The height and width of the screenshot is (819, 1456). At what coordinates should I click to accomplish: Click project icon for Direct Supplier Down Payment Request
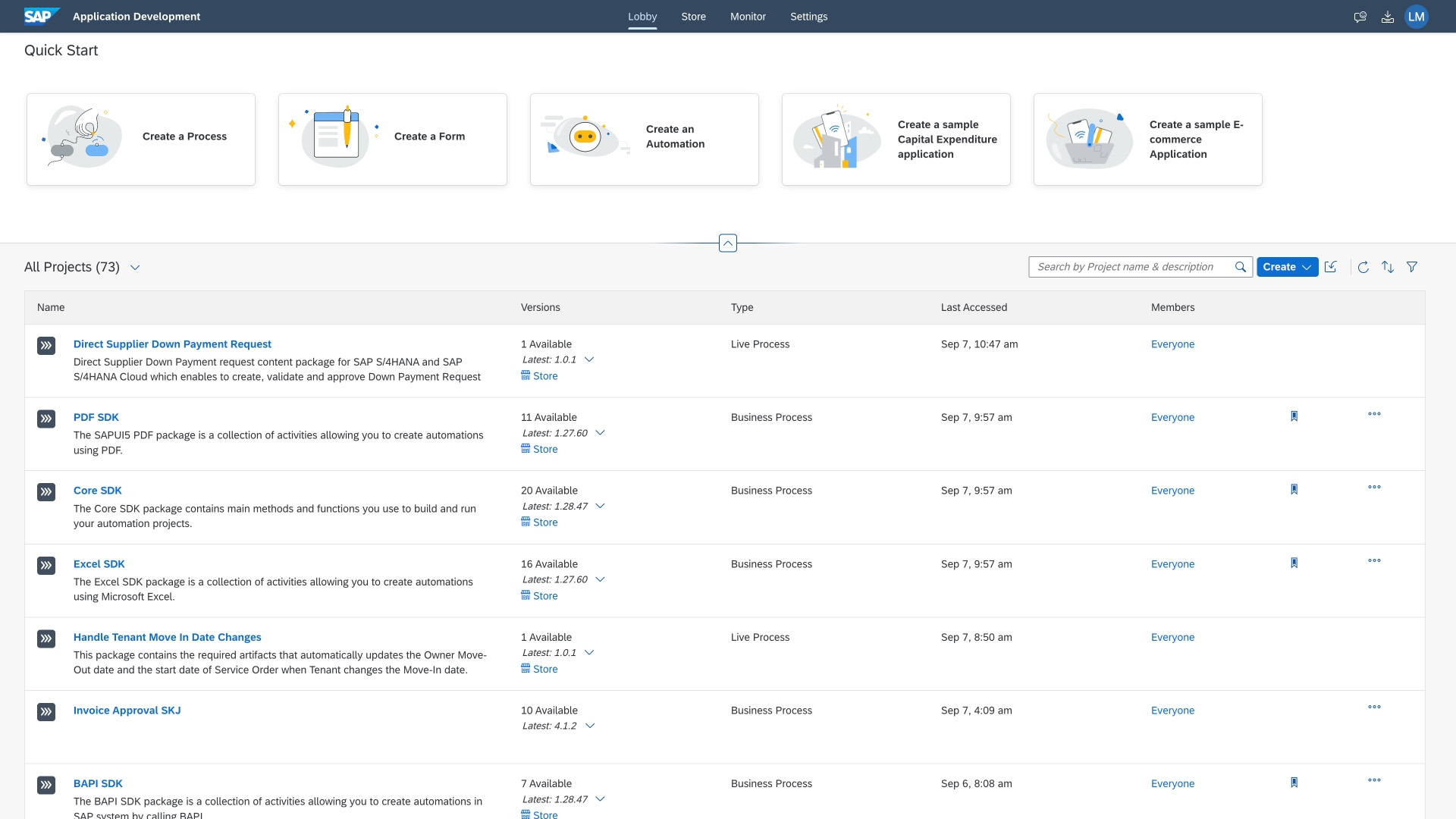point(46,346)
